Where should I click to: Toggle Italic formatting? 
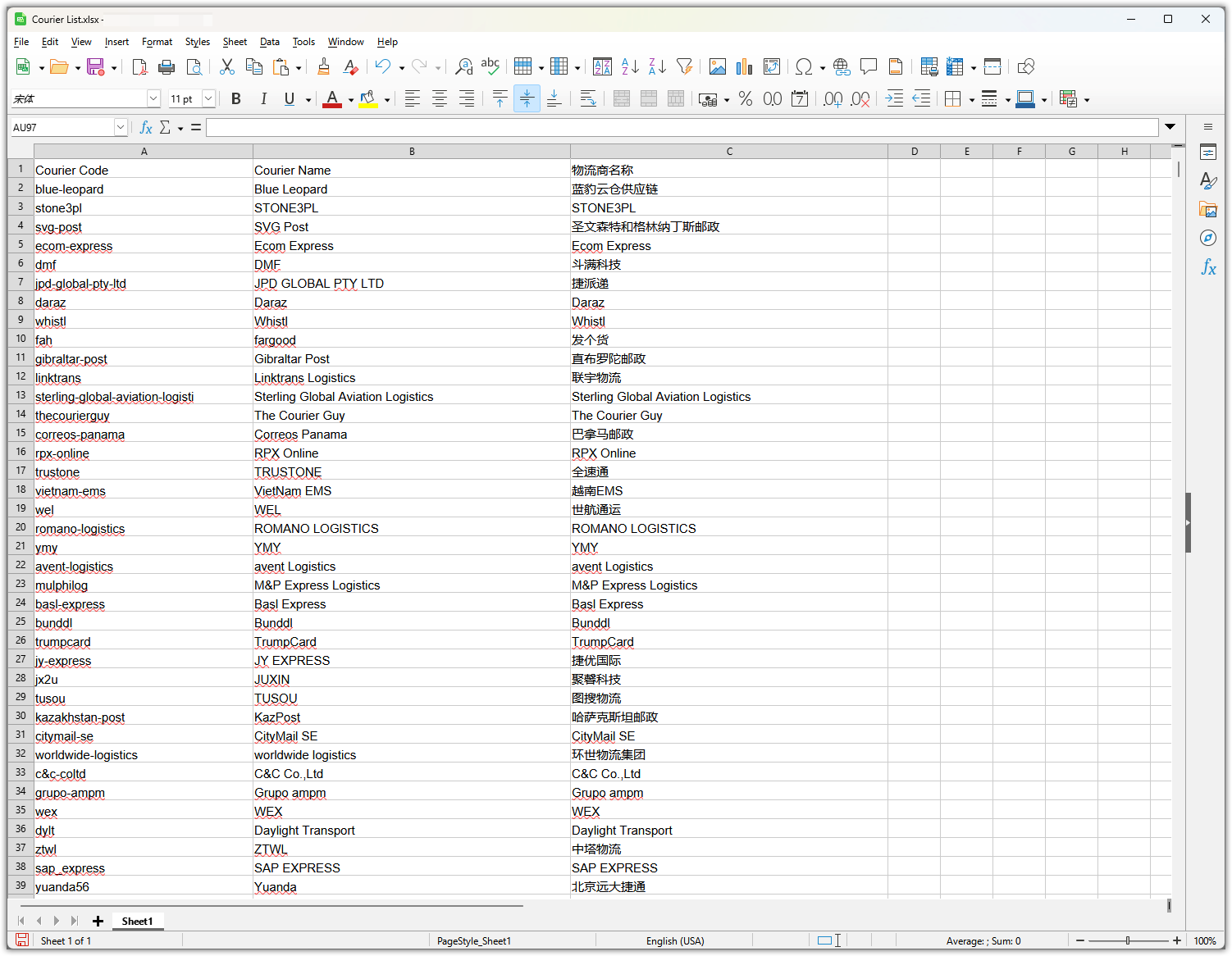coord(263,99)
